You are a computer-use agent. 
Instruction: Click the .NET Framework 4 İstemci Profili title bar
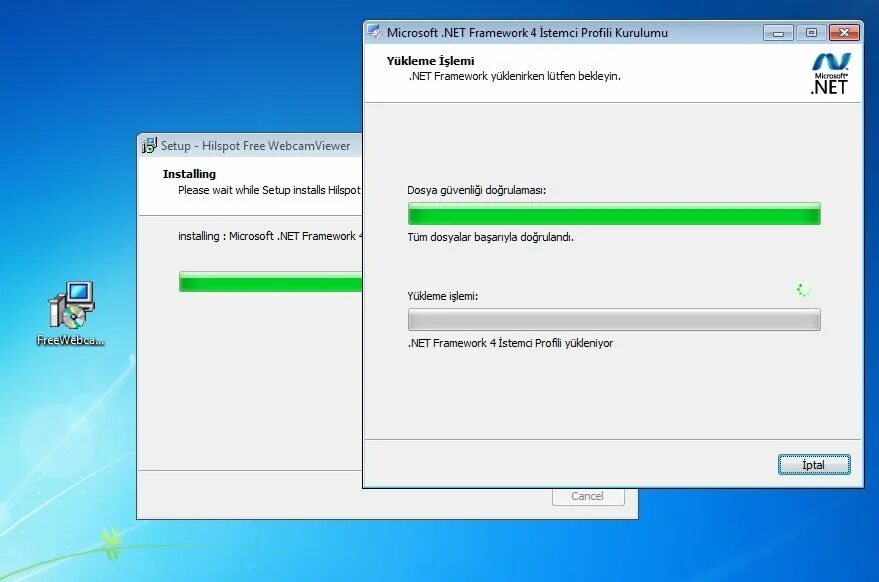(x=560, y=31)
